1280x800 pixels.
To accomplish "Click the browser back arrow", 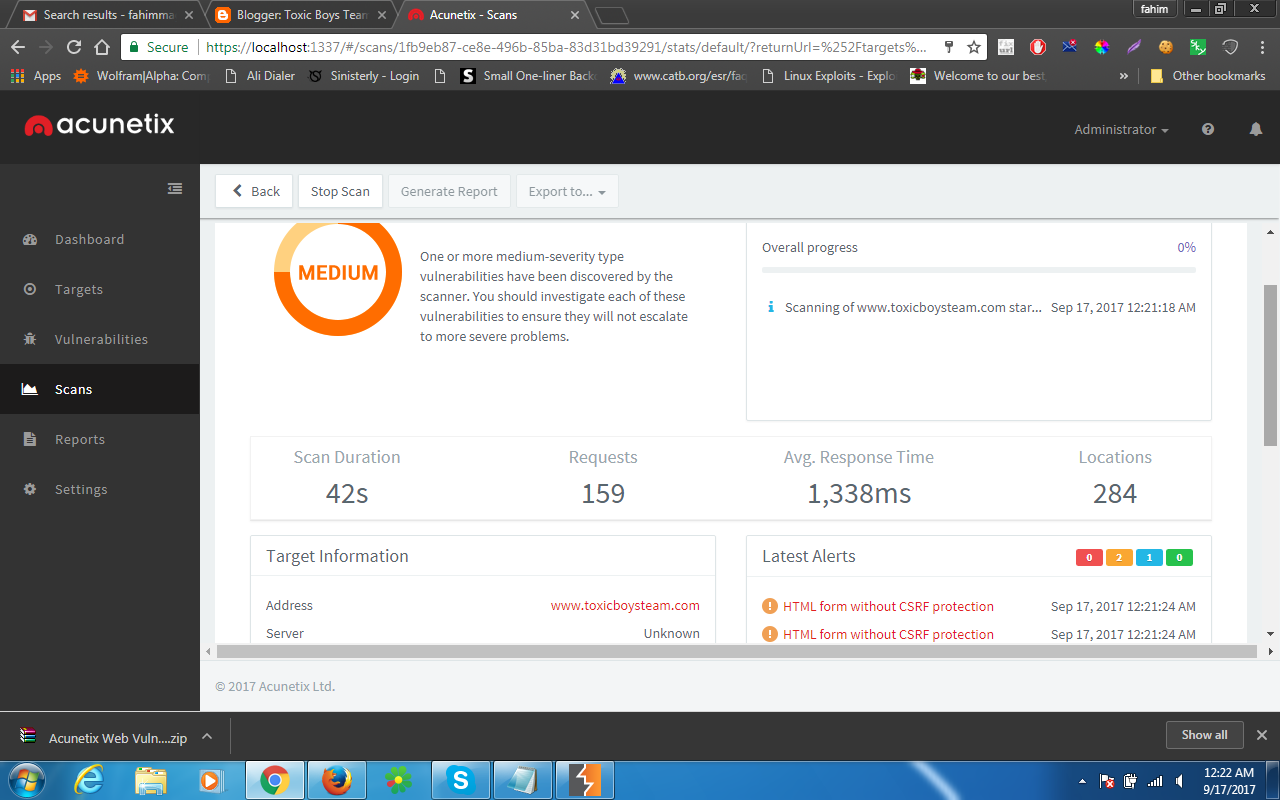I will coord(18,47).
